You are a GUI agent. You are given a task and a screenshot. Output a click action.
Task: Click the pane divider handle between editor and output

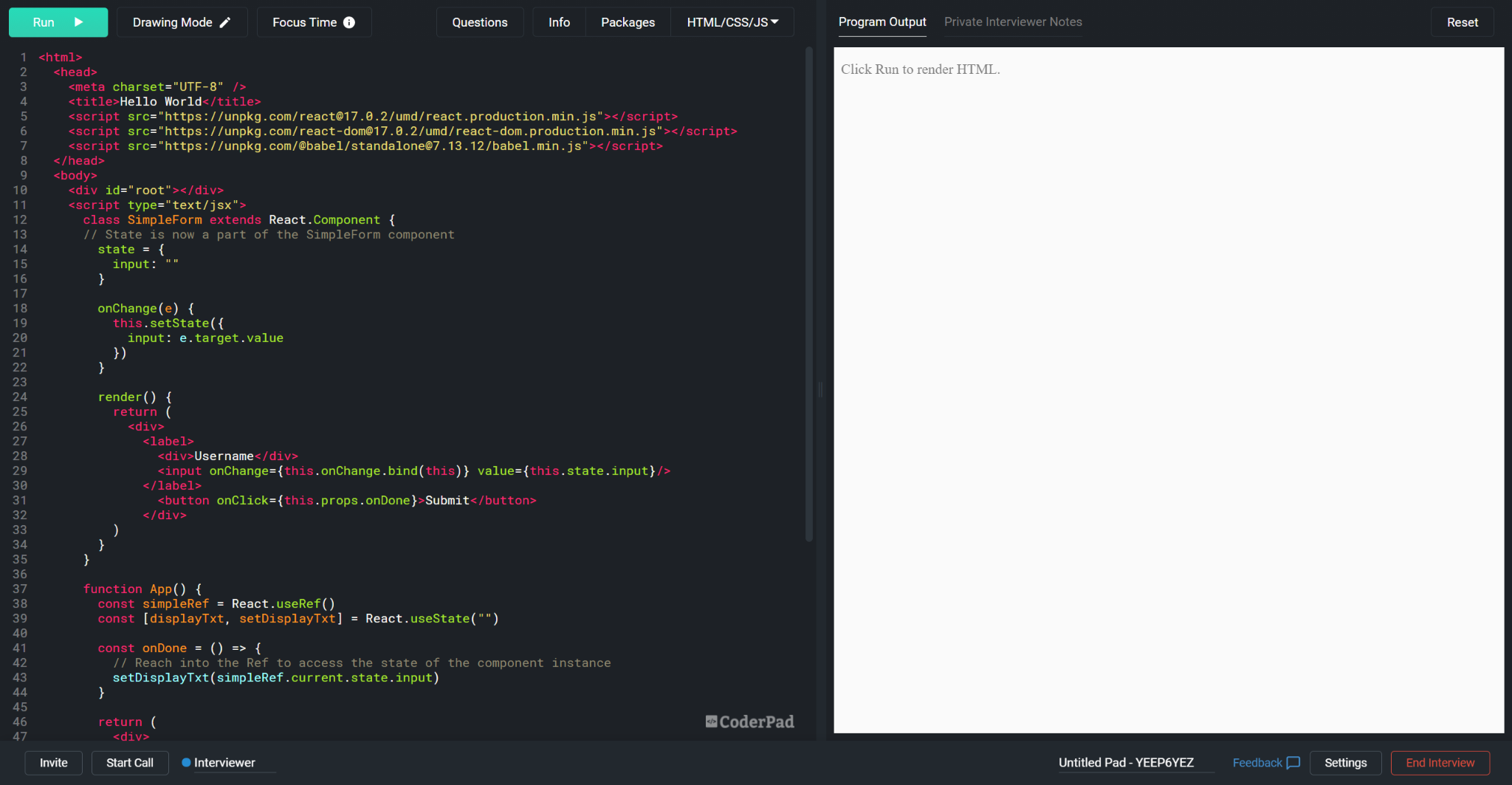coord(820,390)
